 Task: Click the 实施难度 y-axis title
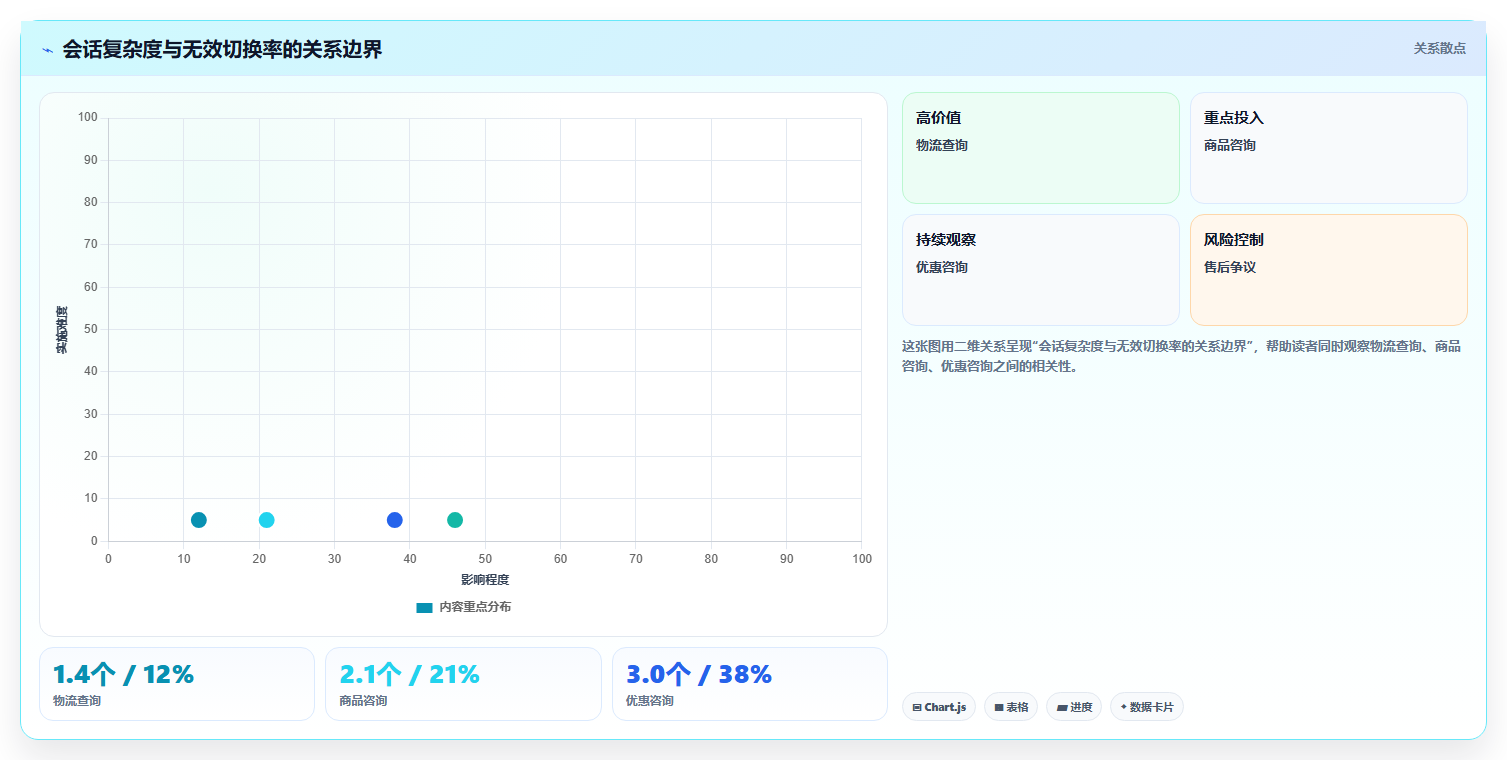[62, 330]
